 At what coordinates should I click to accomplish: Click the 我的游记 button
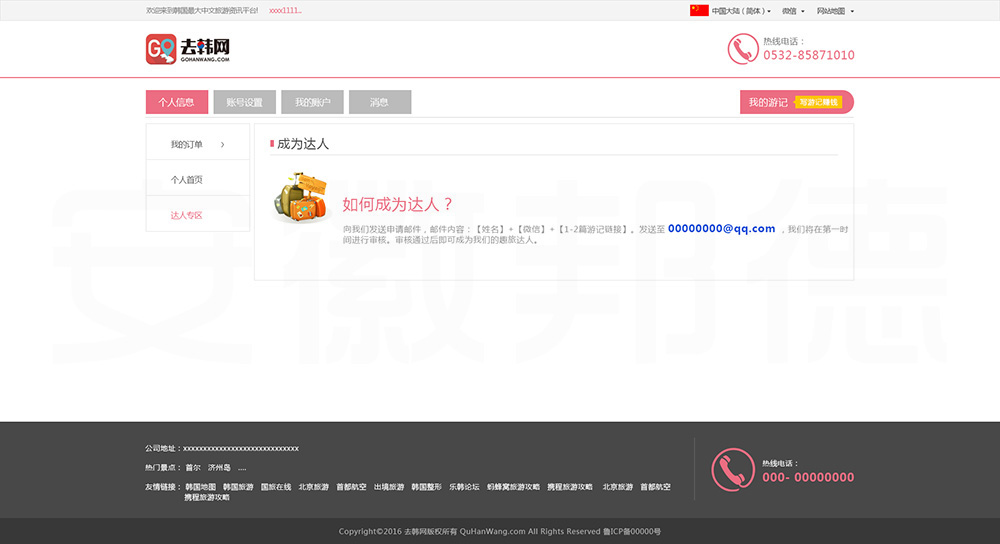click(767, 102)
